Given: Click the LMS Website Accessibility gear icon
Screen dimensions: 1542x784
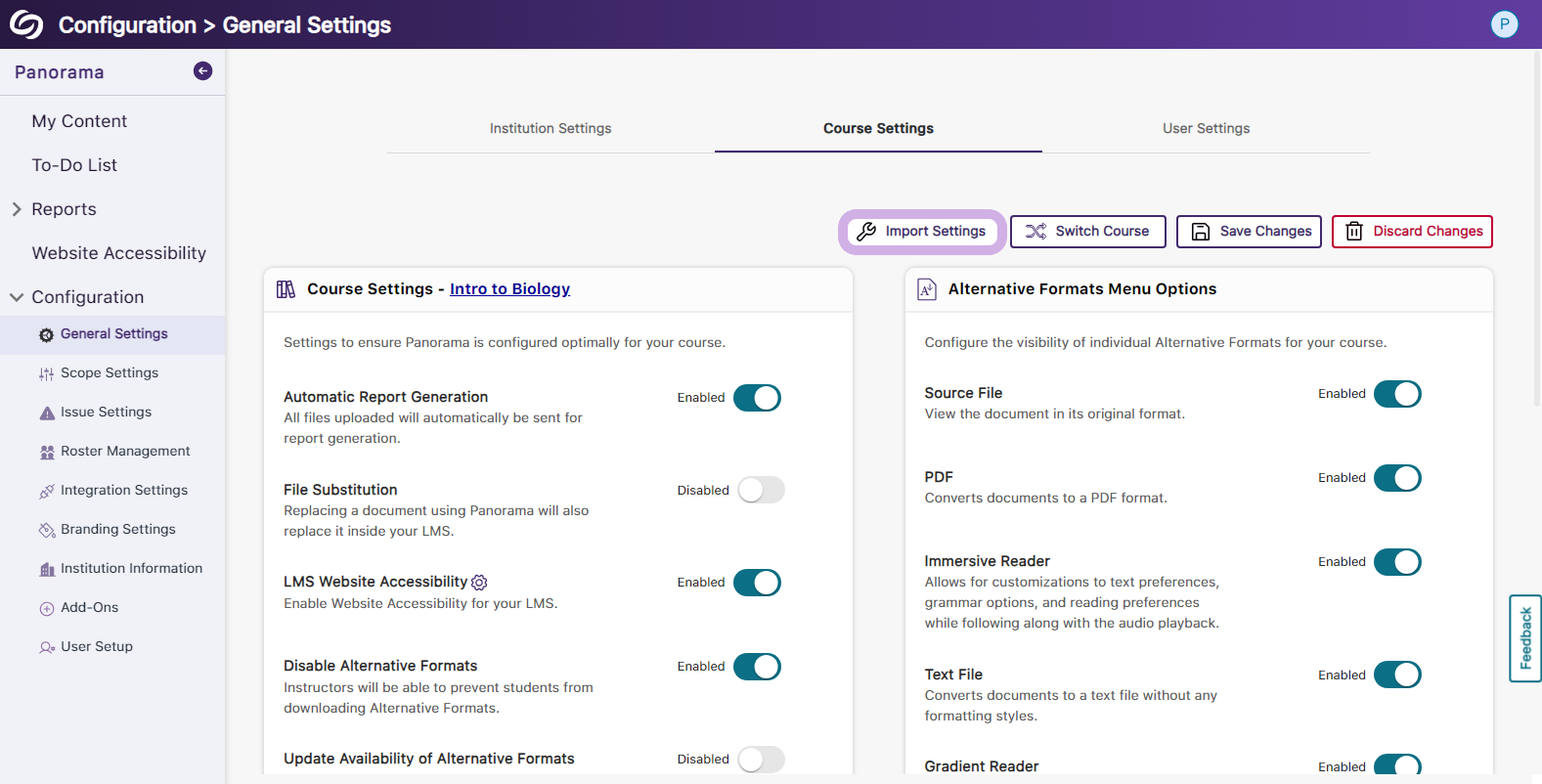Looking at the screenshot, I should [x=479, y=583].
